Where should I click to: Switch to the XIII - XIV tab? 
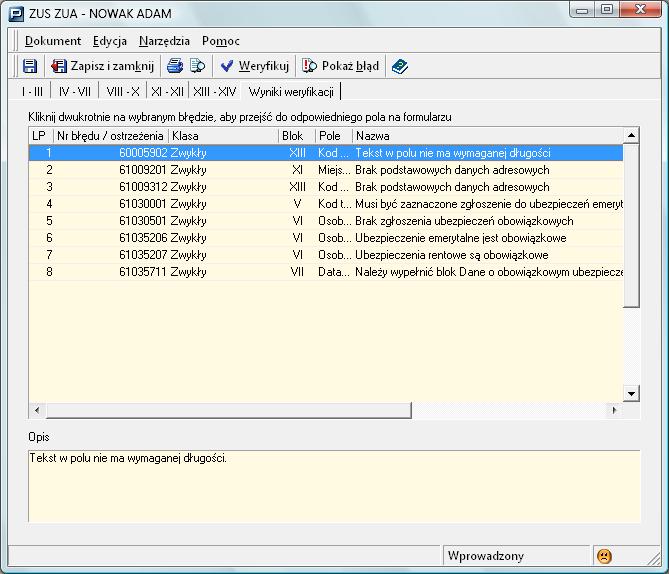(x=215, y=91)
